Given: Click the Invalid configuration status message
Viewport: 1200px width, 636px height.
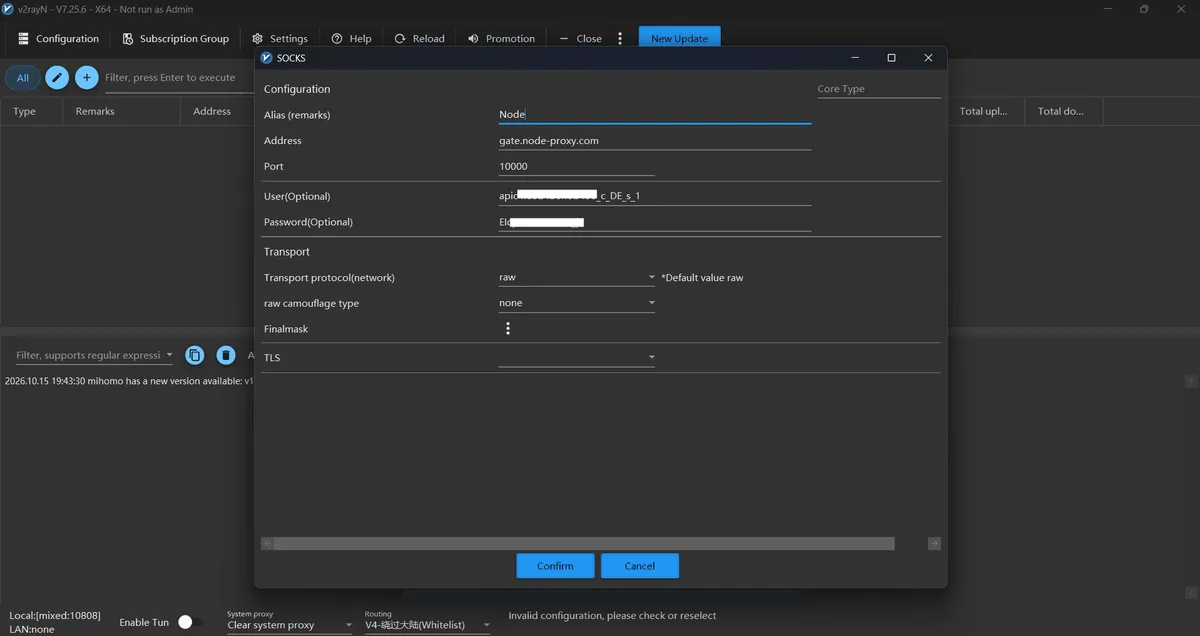Looking at the screenshot, I should [612, 615].
